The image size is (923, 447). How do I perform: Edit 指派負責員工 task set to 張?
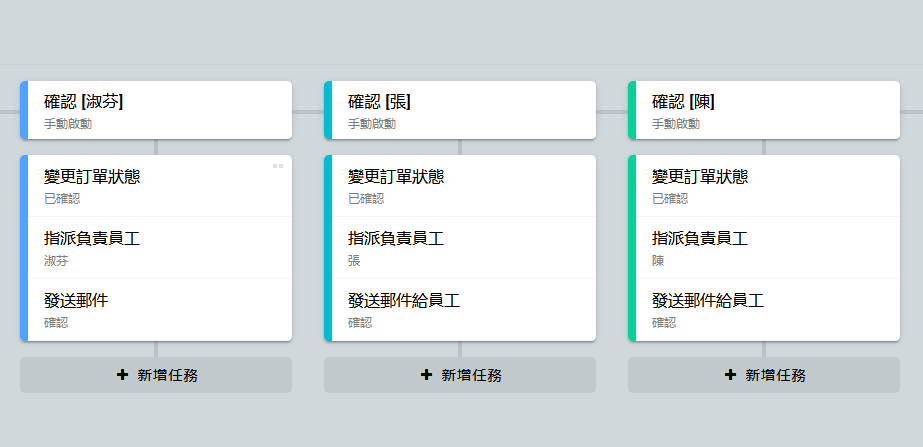[x=462, y=248]
